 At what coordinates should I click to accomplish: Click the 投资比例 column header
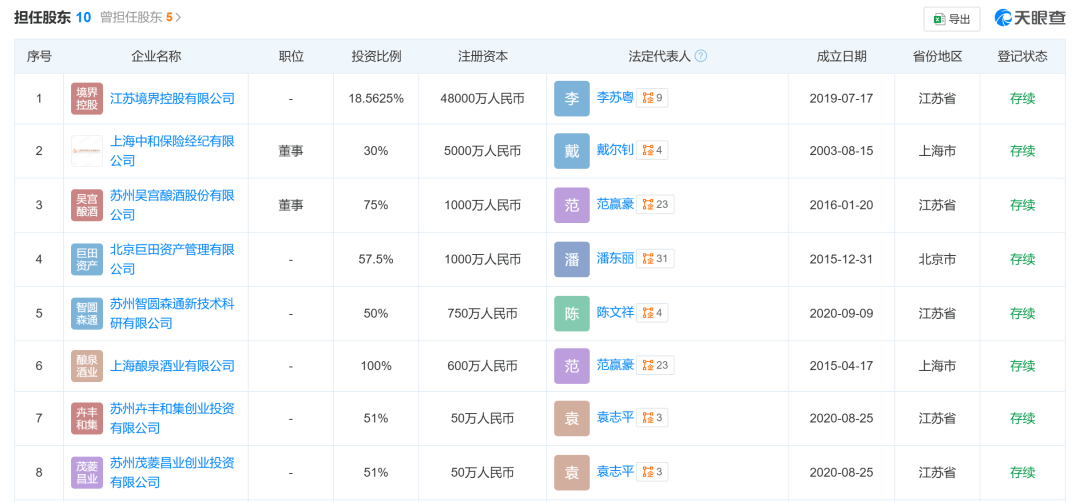[376, 56]
